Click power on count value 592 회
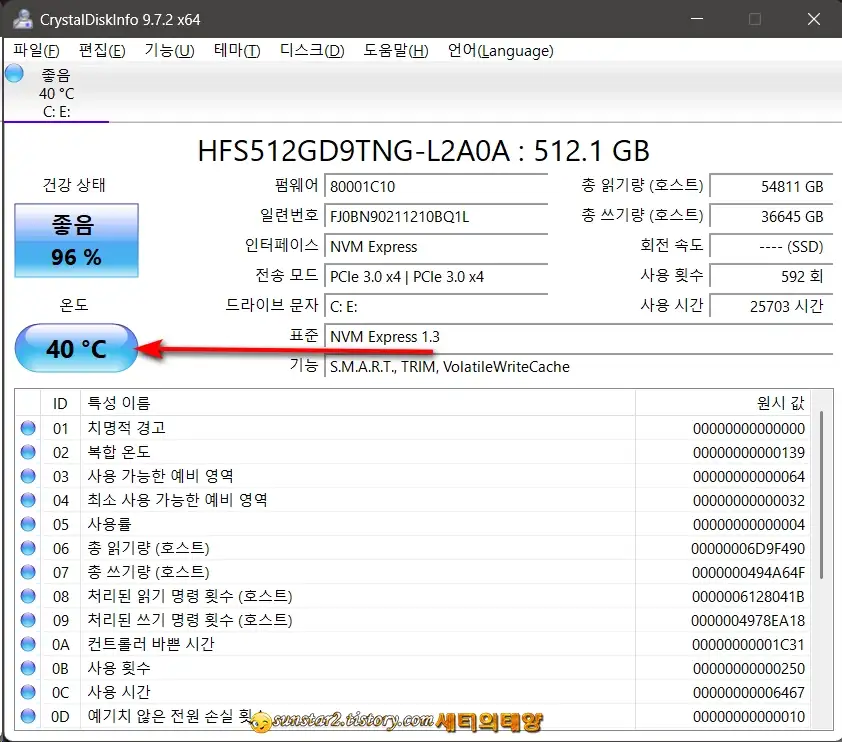842x742 pixels. click(x=771, y=277)
